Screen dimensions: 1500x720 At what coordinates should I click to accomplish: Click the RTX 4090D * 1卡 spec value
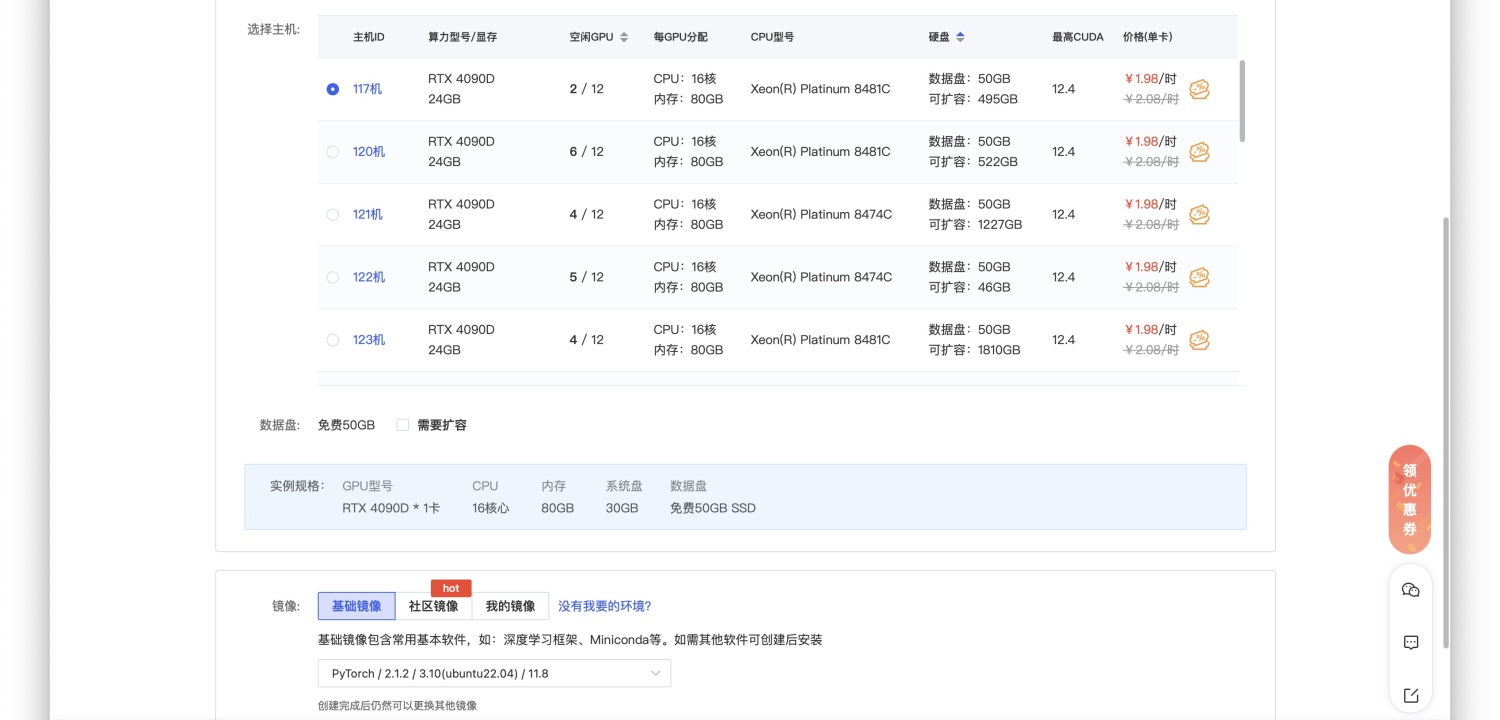coord(391,508)
